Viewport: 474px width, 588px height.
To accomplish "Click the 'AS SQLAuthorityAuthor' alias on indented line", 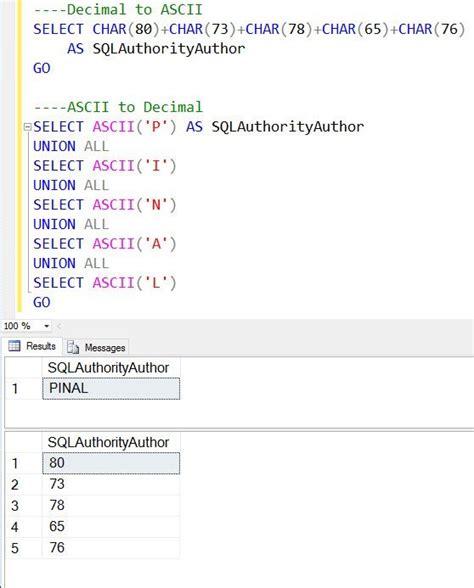I will point(156,49).
